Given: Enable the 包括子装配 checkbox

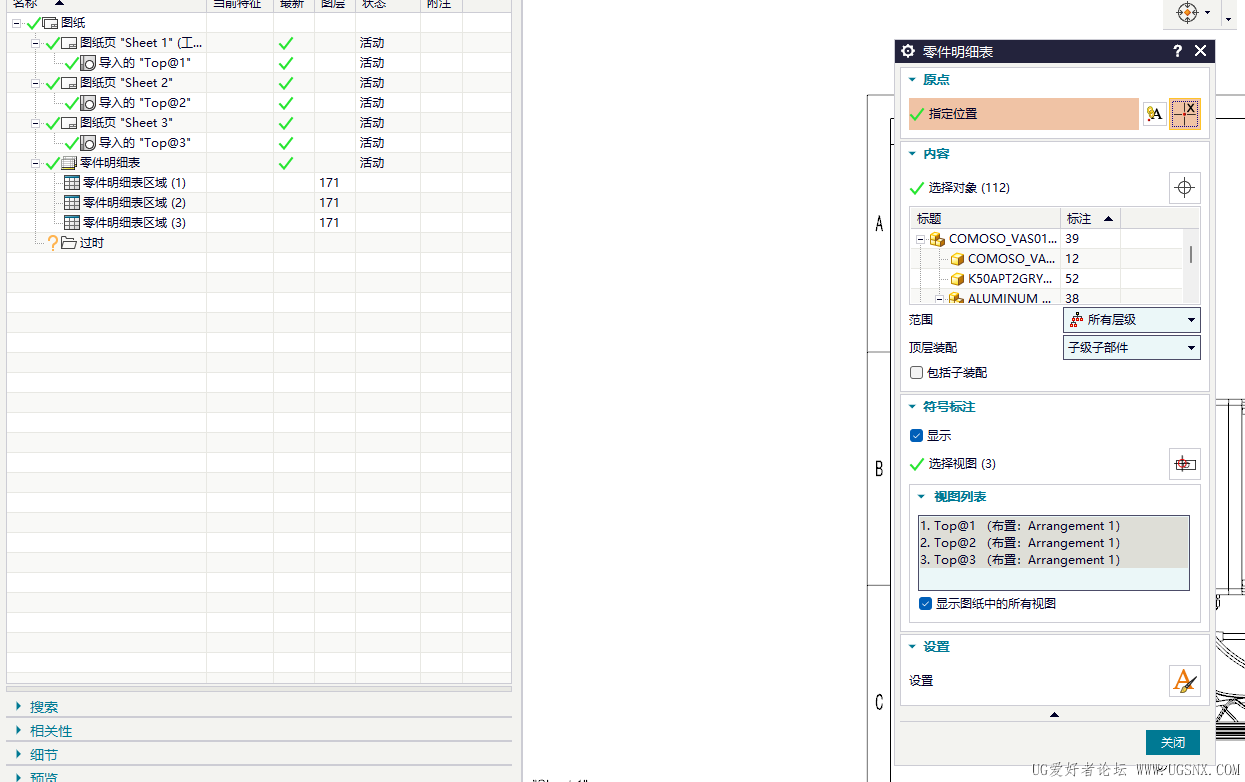Looking at the screenshot, I should coord(916,372).
